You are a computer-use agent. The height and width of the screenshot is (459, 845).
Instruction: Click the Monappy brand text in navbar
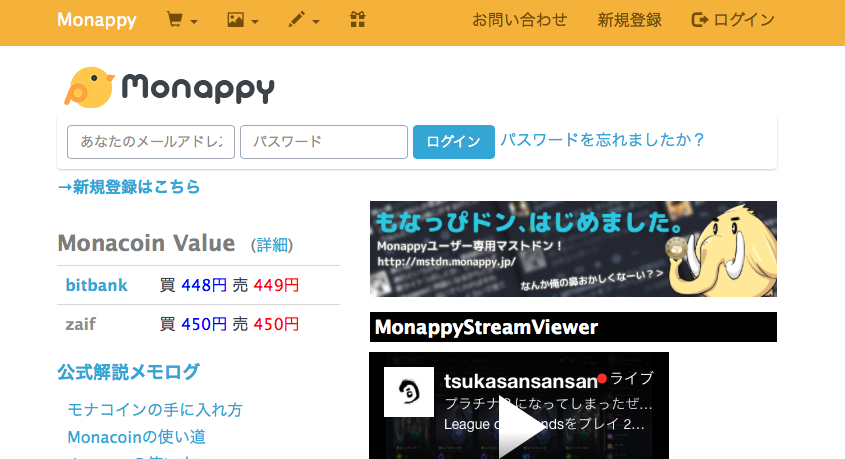[x=97, y=20]
